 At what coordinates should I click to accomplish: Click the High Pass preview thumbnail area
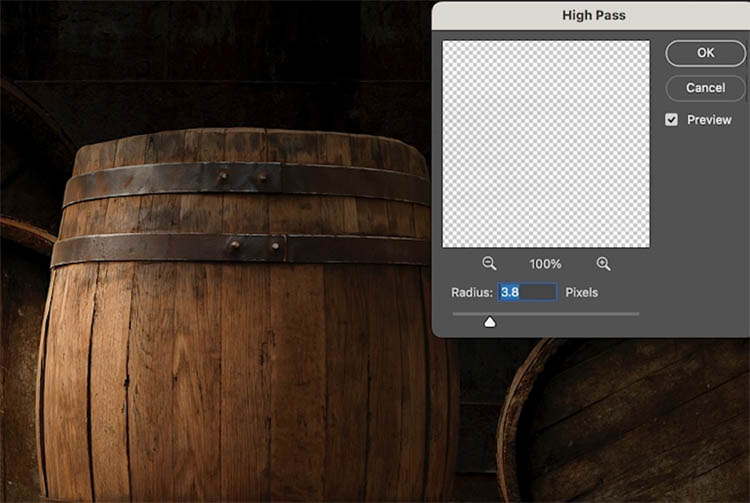pos(546,144)
